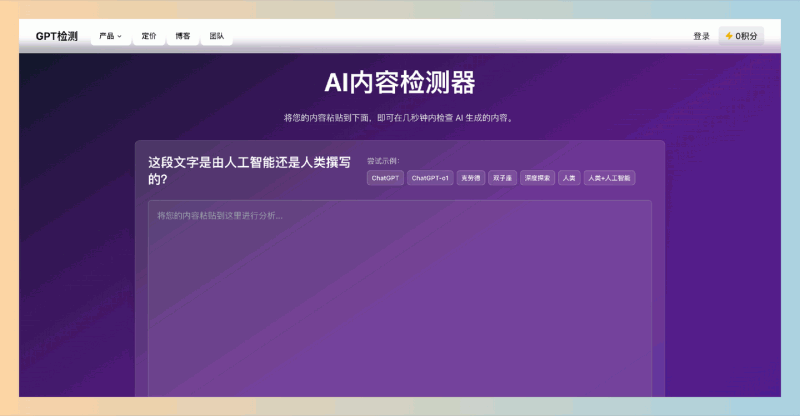Load the ChatGPT example
Screen dimensions: 800x416
point(385,178)
